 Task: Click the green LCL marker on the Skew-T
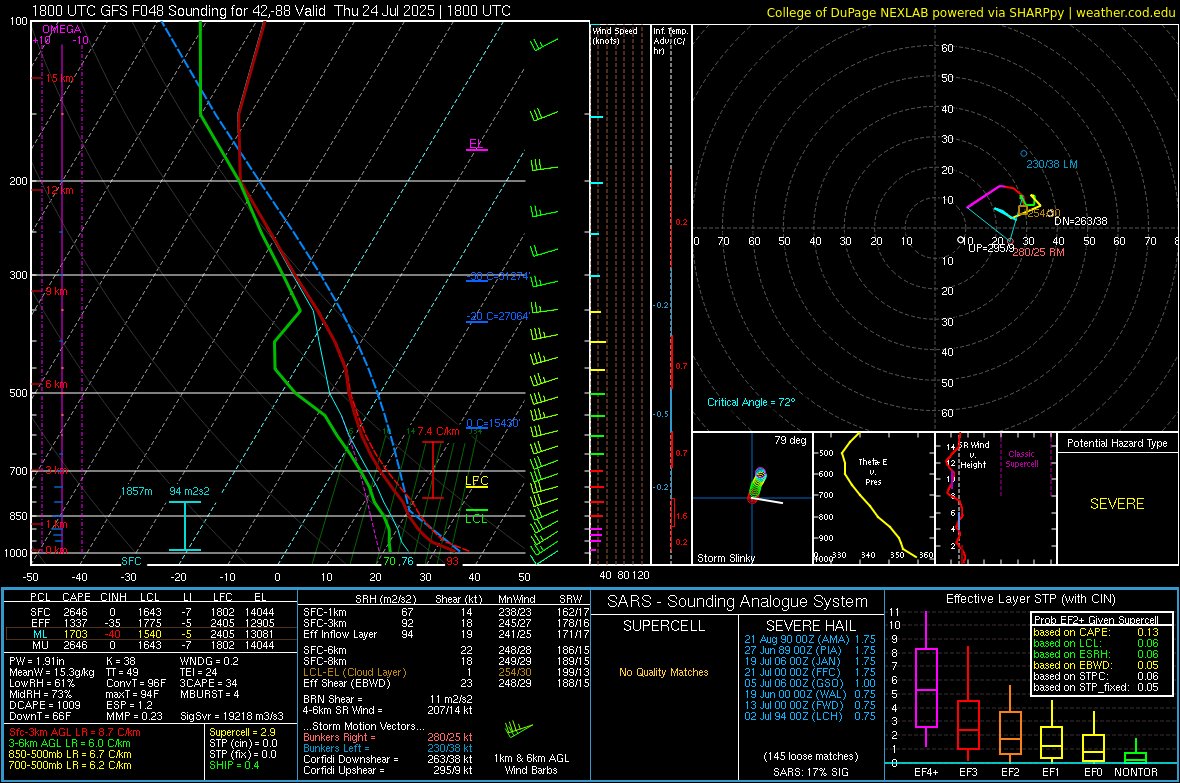click(476, 517)
